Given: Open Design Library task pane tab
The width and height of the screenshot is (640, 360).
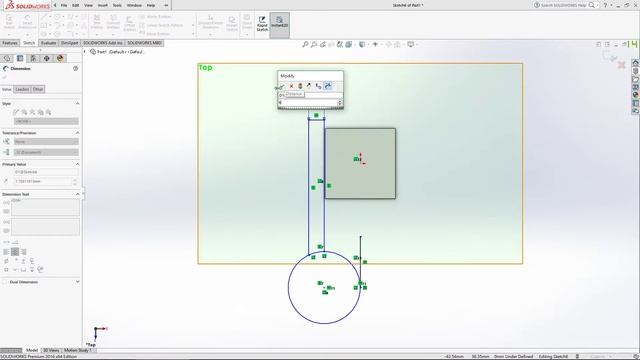Looking at the screenshot, I should point(636,71).
